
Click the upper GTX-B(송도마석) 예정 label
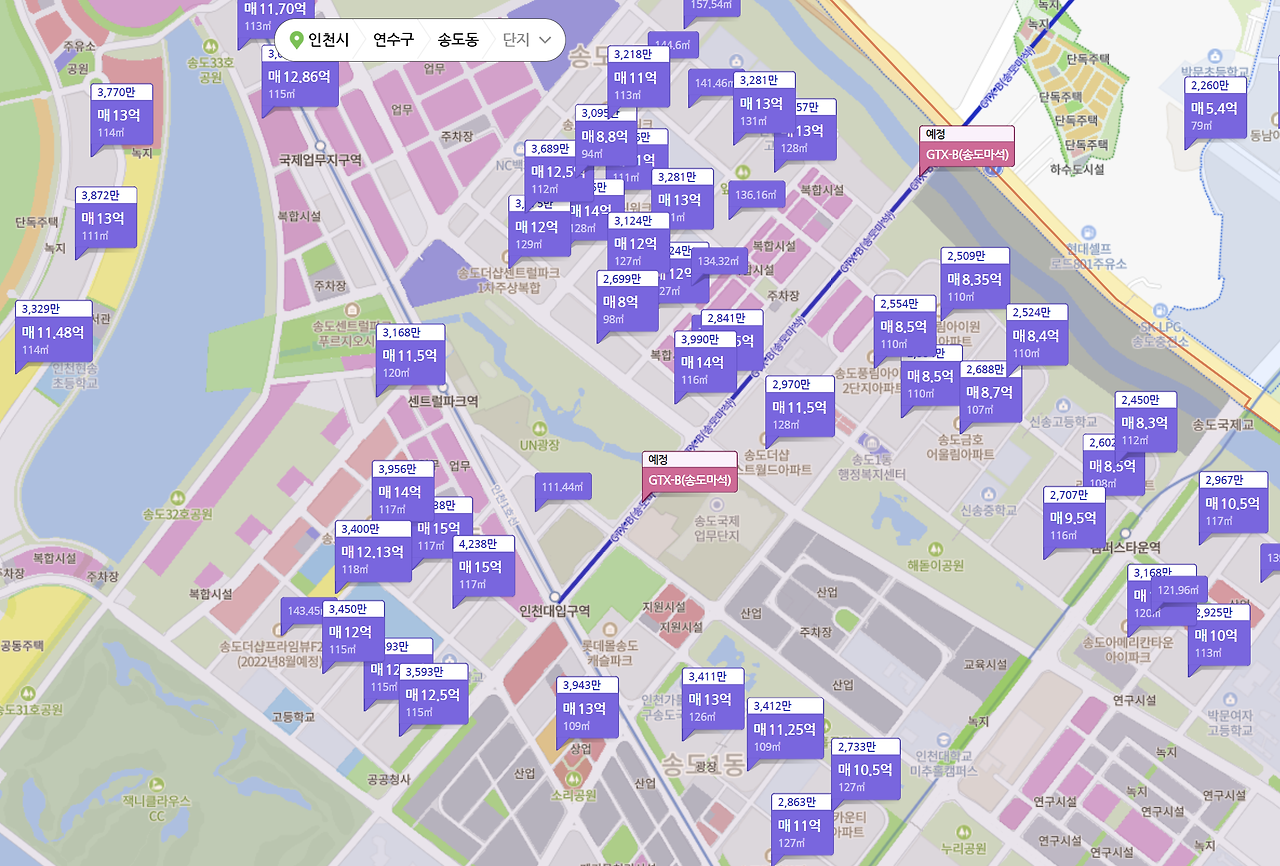coord(967,147)
